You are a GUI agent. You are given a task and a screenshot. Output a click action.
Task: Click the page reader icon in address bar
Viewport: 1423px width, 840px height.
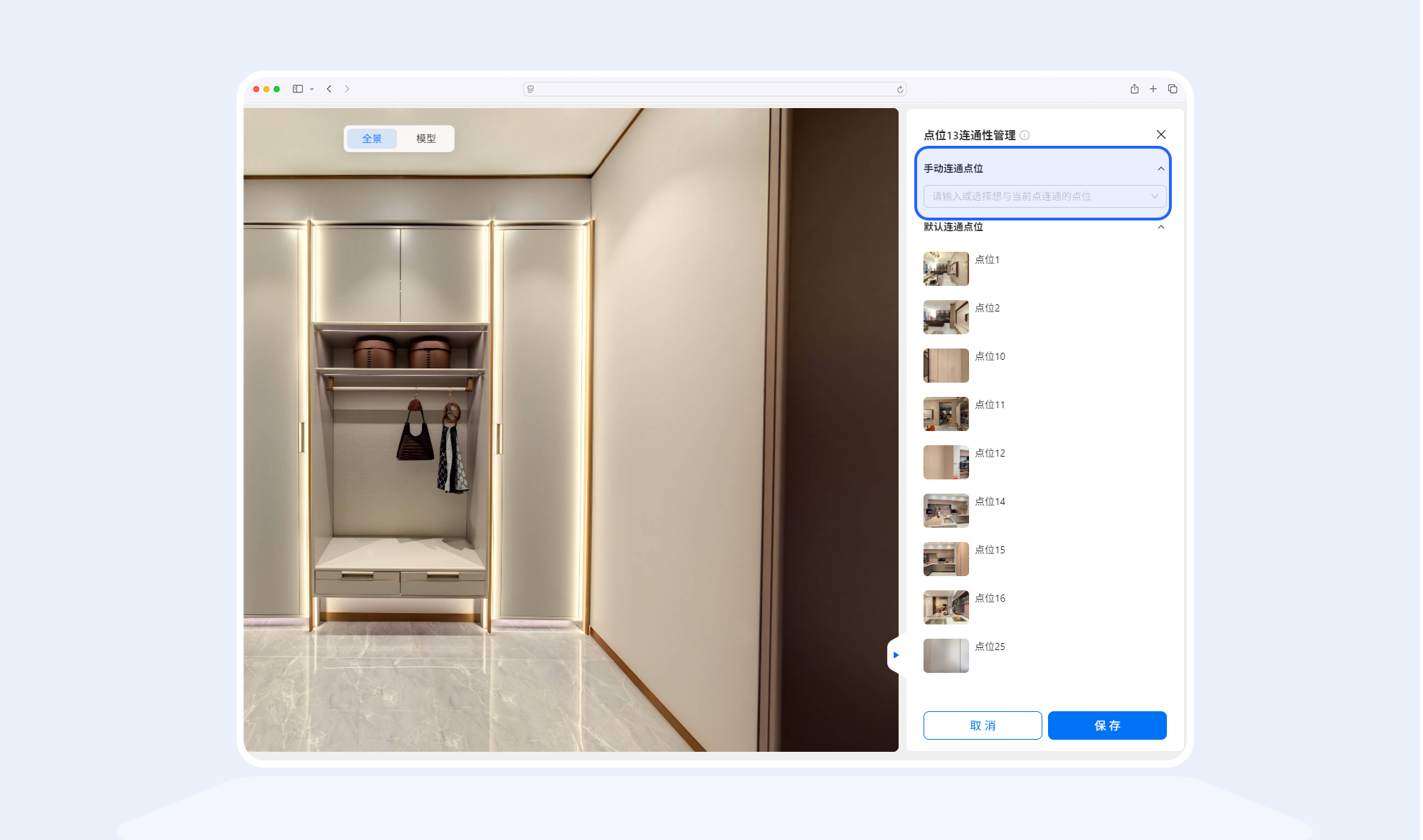(x=531, y=89)
